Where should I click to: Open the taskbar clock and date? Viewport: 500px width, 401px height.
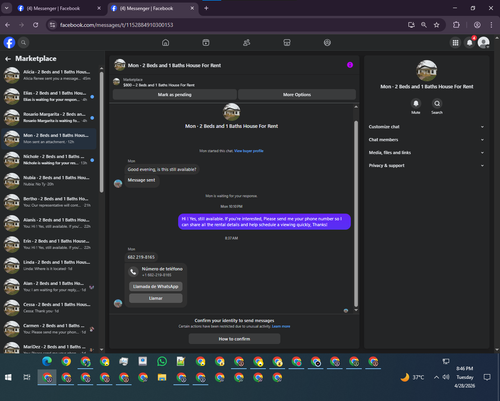point(465,377)
